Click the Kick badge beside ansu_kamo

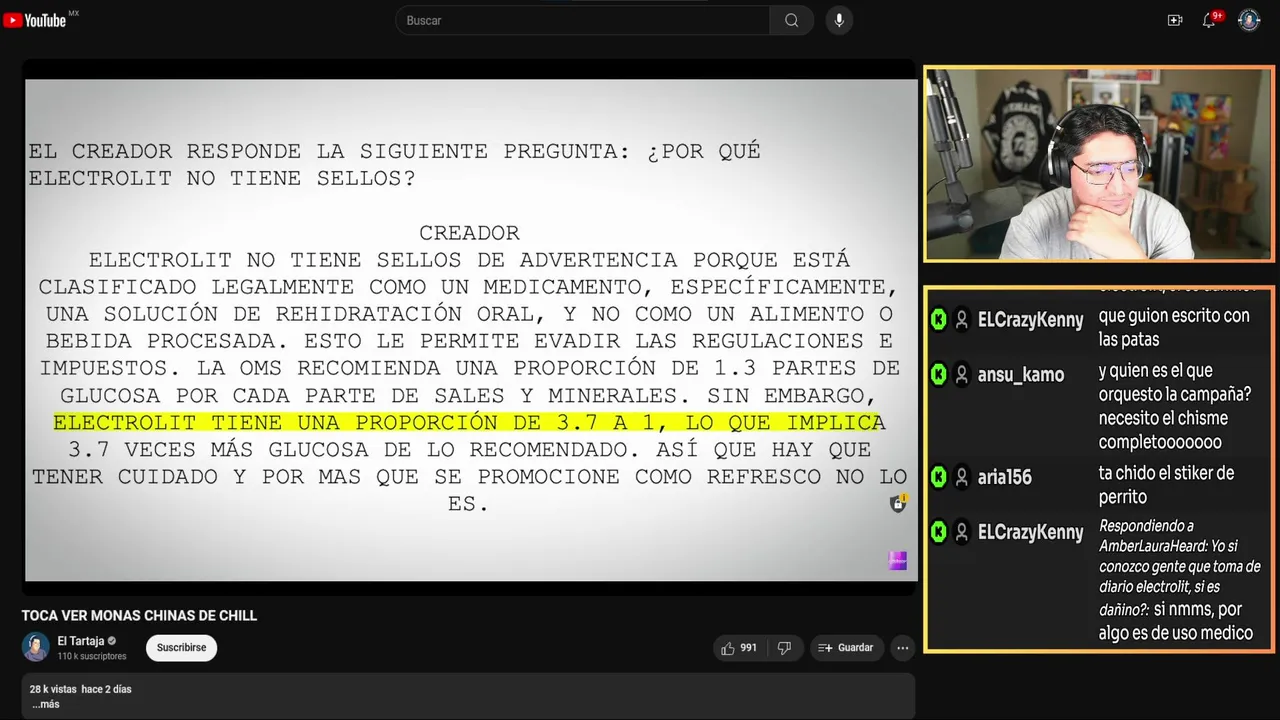click(x=938, y=374)
